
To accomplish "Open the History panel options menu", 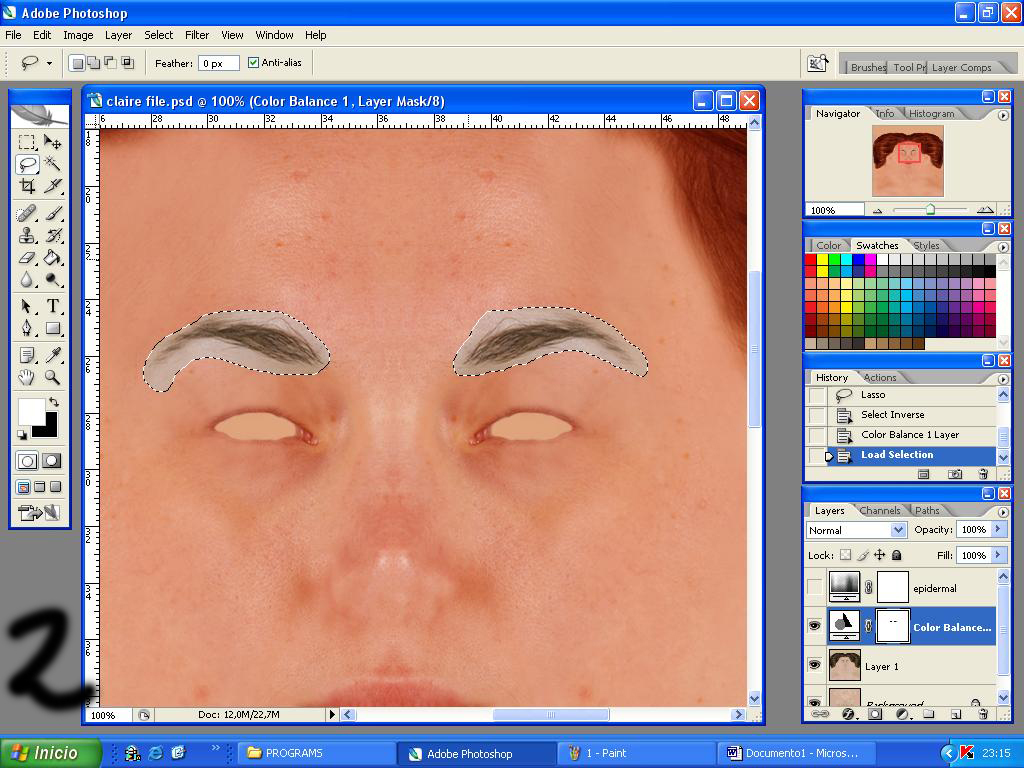I will [1003, 379].
